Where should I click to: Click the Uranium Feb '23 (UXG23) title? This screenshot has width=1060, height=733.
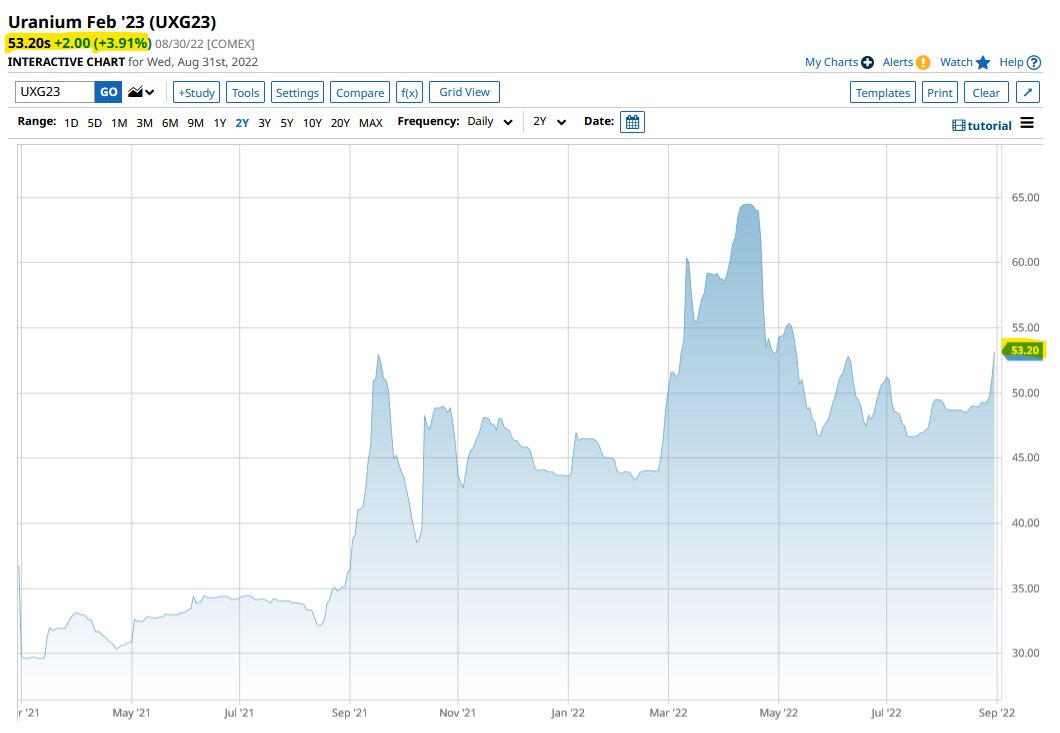point(112,22)
